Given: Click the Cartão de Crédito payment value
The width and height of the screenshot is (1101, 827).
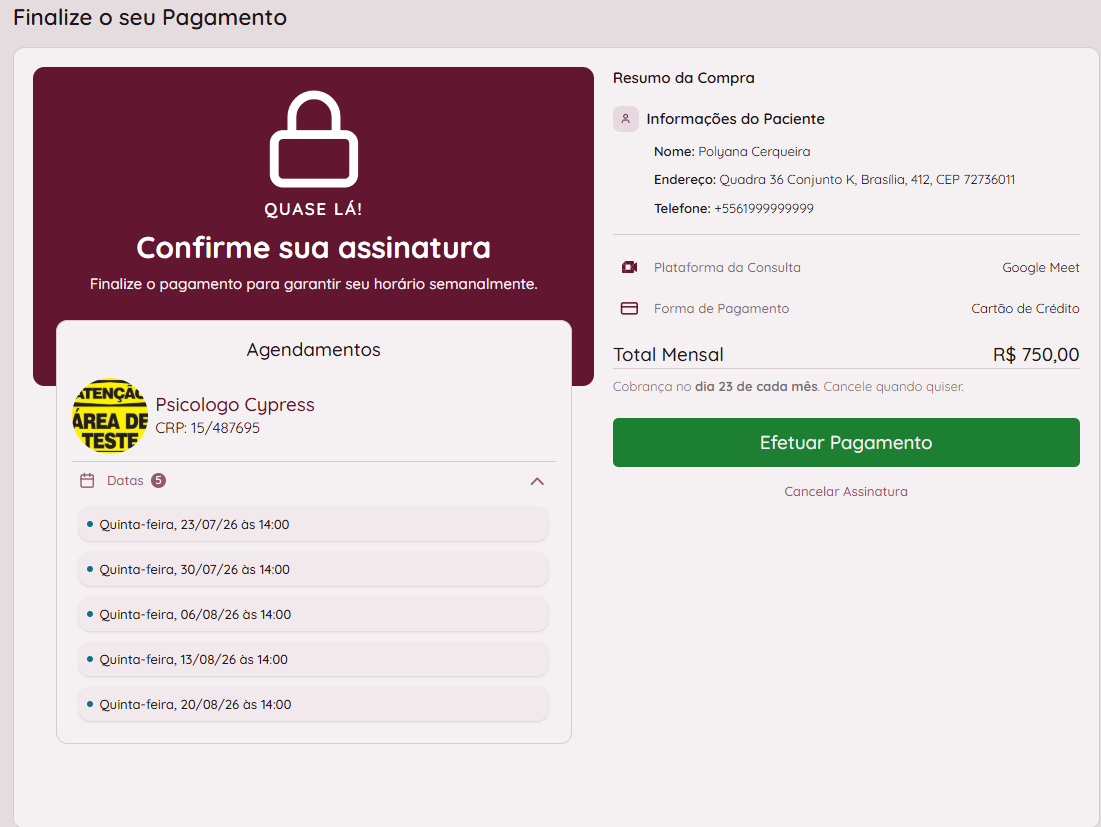Looking at the screenshot, I should (1025, 308).
